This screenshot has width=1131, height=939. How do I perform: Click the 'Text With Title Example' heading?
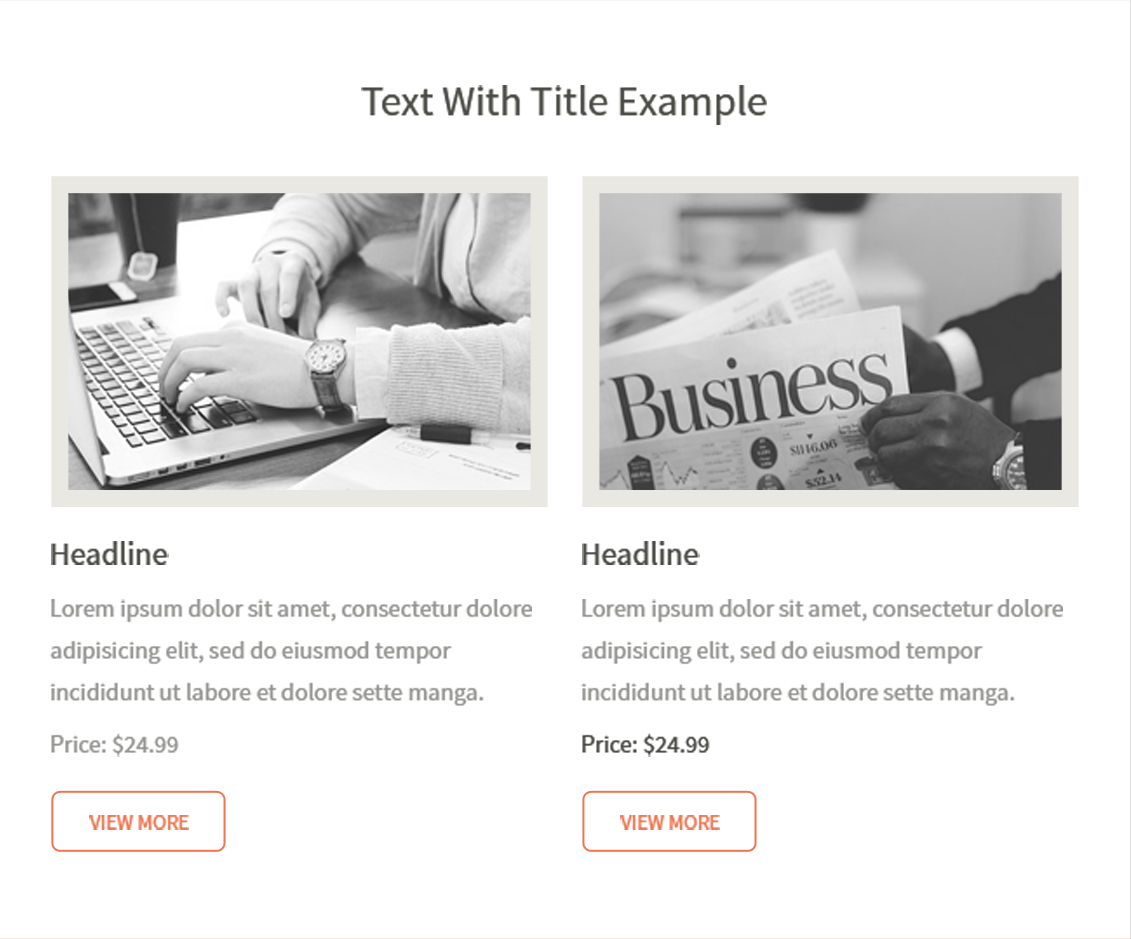(x=564, y=102)
